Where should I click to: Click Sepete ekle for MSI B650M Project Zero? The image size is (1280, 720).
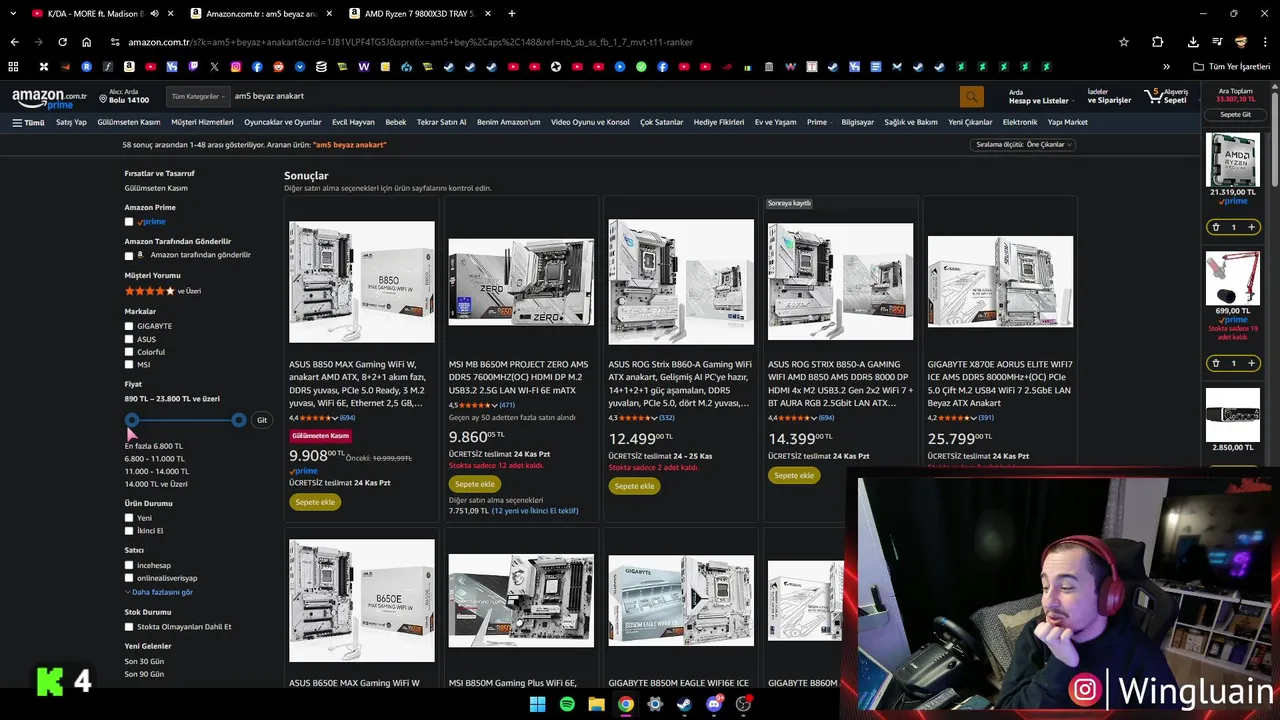[474, 484]
